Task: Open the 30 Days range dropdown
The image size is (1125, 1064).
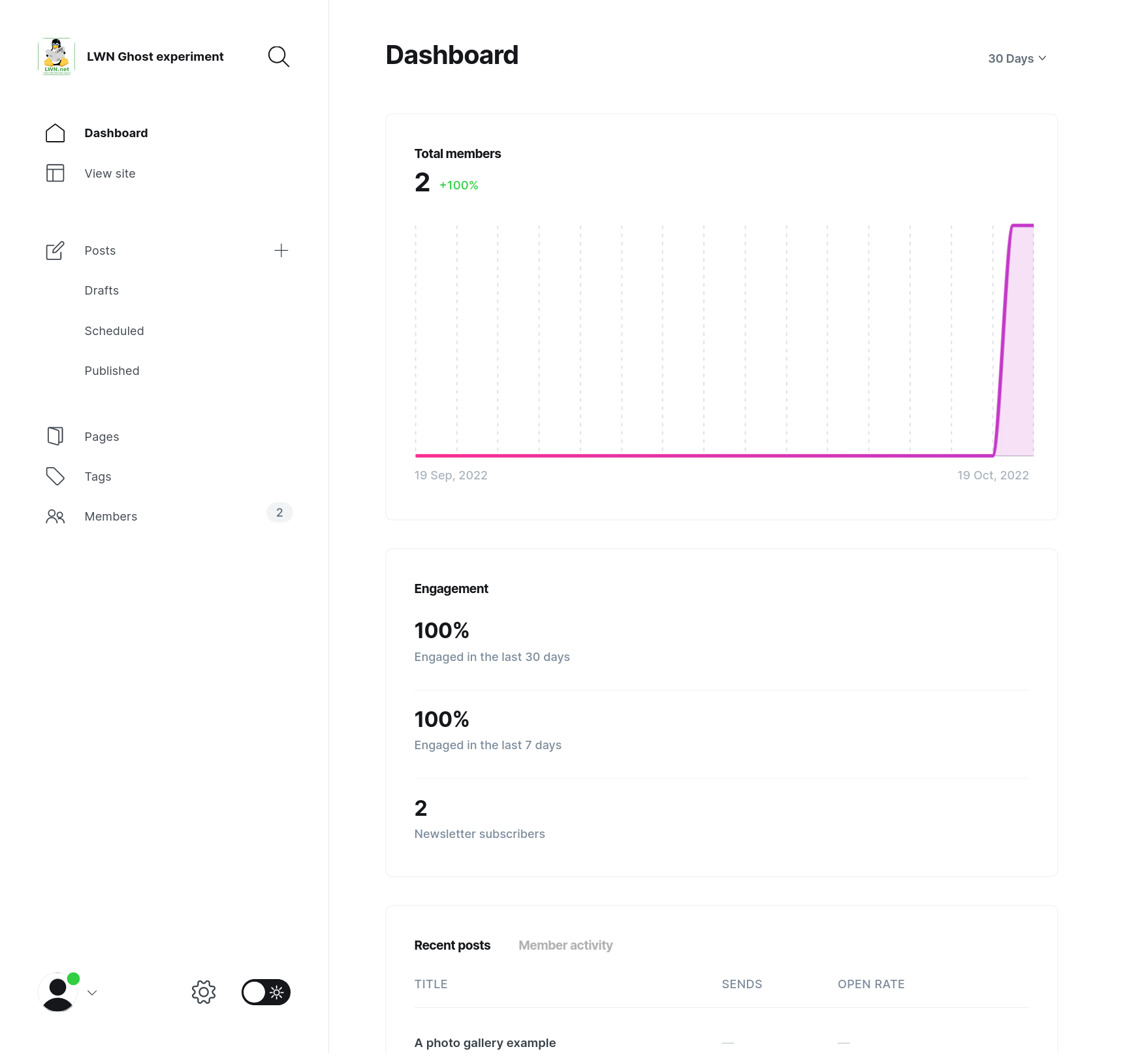Action: point(1017,59)
